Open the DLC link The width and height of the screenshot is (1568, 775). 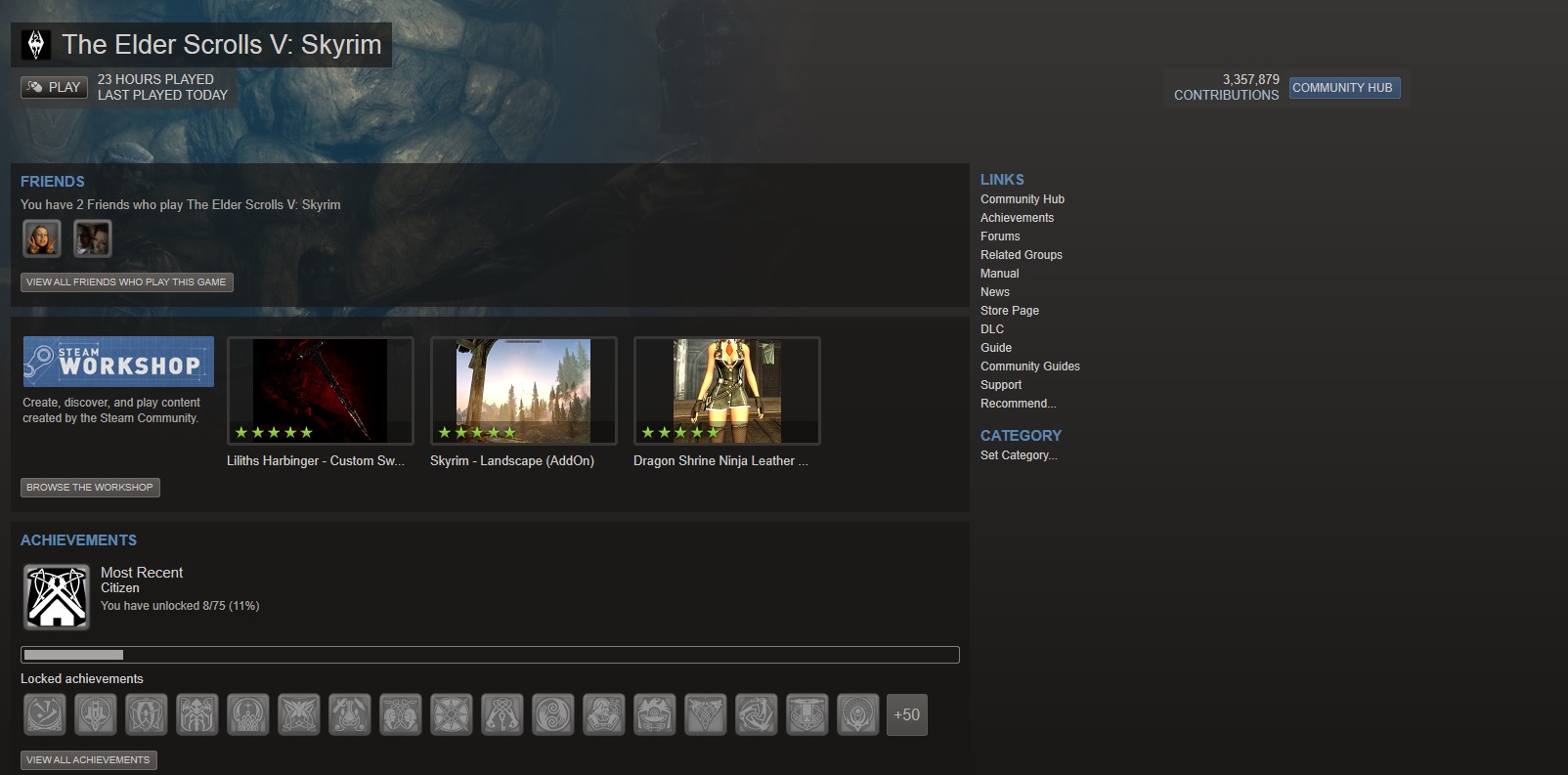pos(992,329)
